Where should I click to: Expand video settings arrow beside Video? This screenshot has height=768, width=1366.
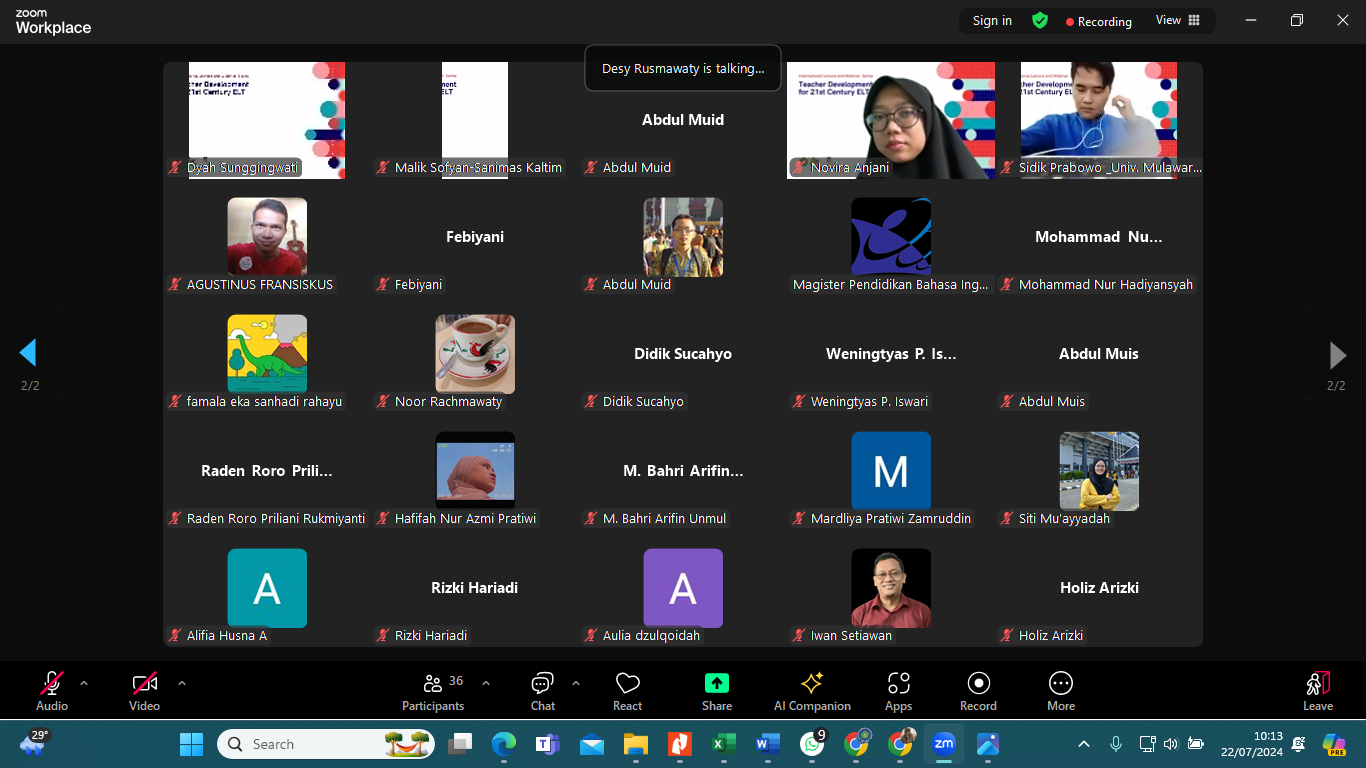coord(182,683)
